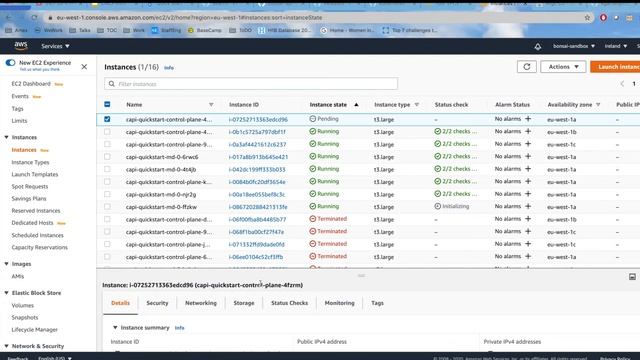
Task: Switch to the Tags tab
Action: [x=377, y=303]
